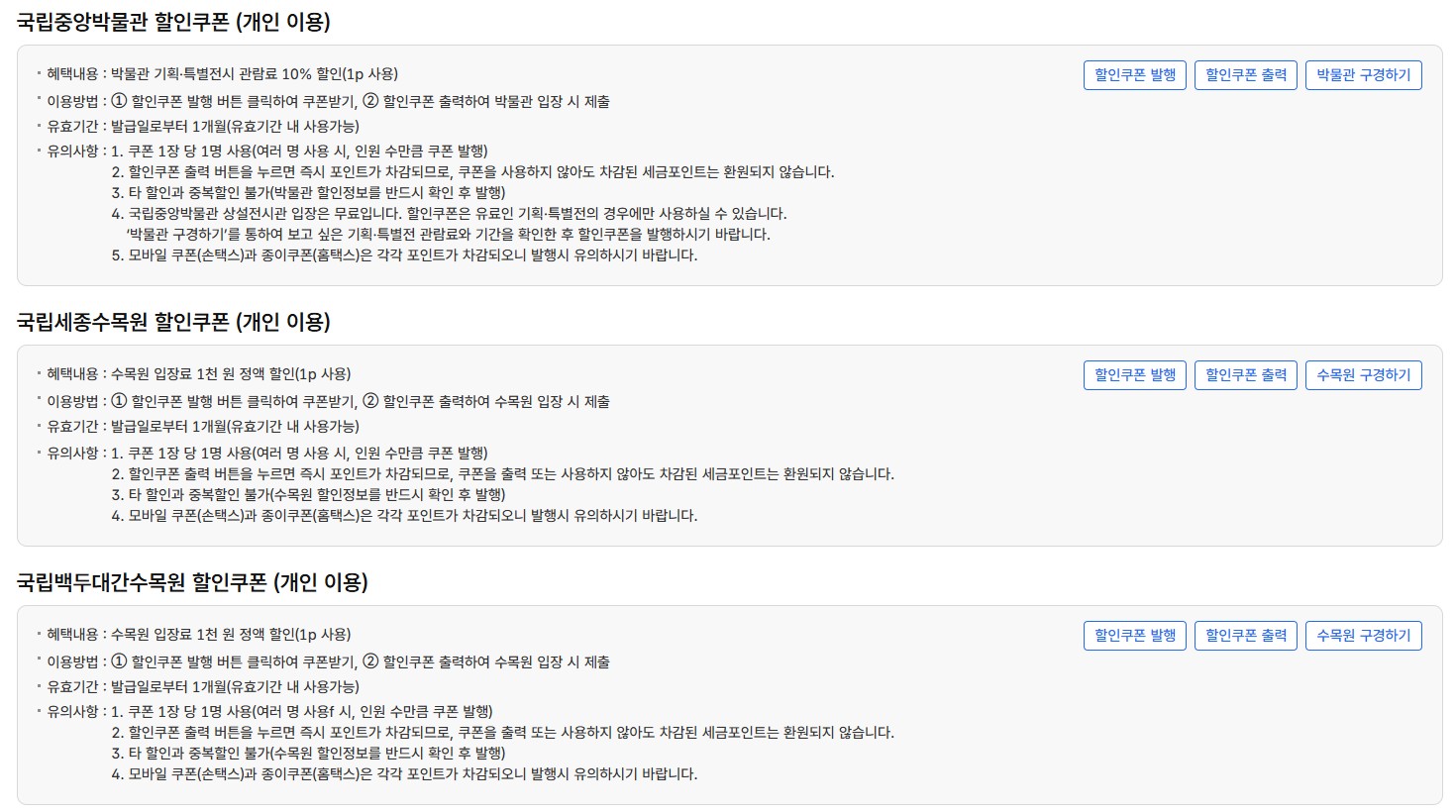Screen dimensions: 1456x812
Task: Open 수목원 구경하기 in the Sejong section
Action: 1364,374
